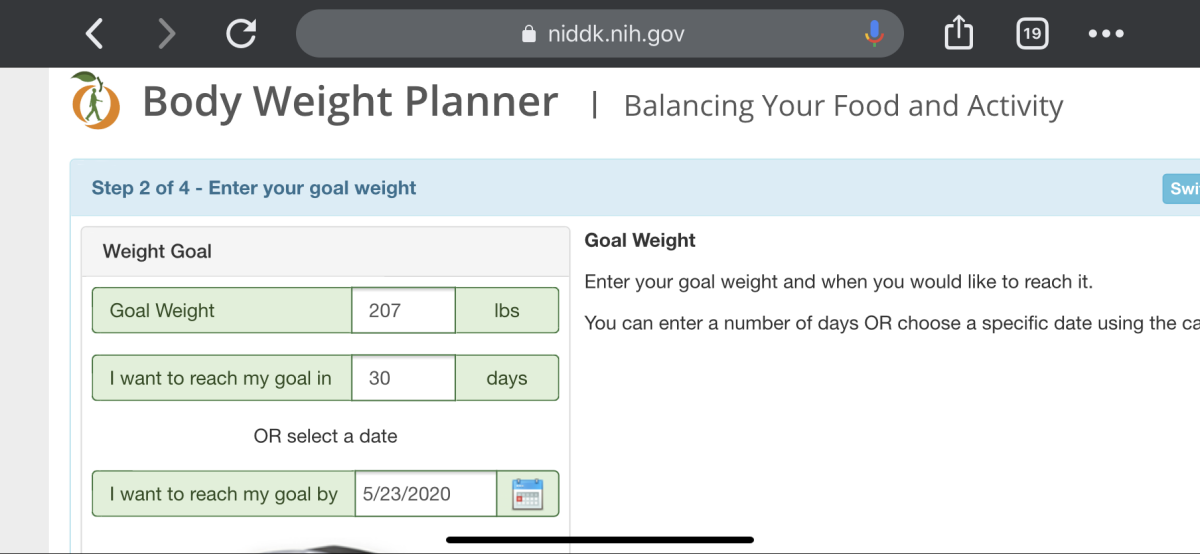Open the share sheet icon
This screenshot has width=1200, height=554.
coord(958,35)
